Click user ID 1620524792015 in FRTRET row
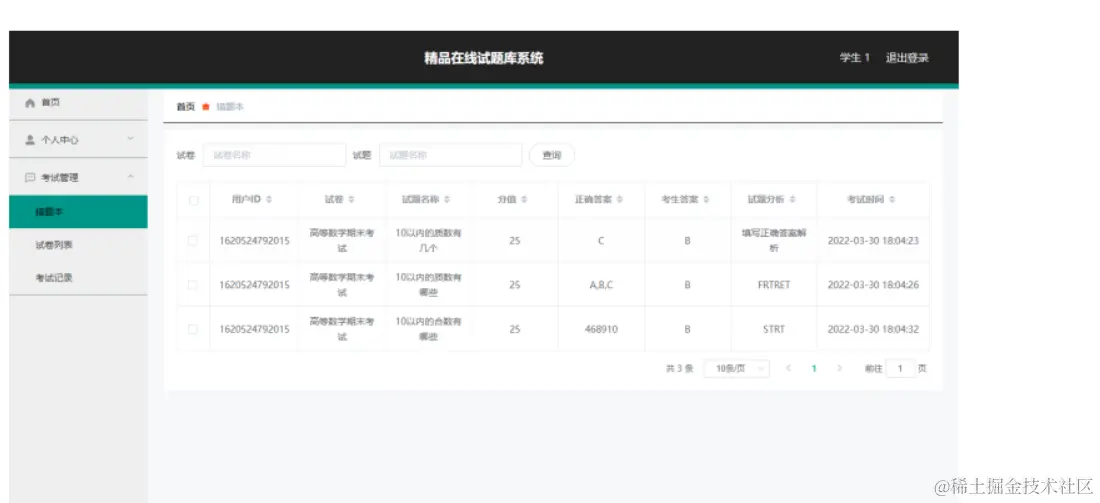 click(254, 285)
